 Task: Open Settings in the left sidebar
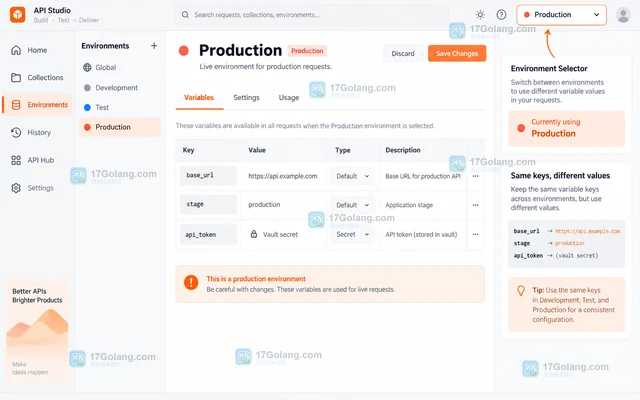[x=33, y=188]
